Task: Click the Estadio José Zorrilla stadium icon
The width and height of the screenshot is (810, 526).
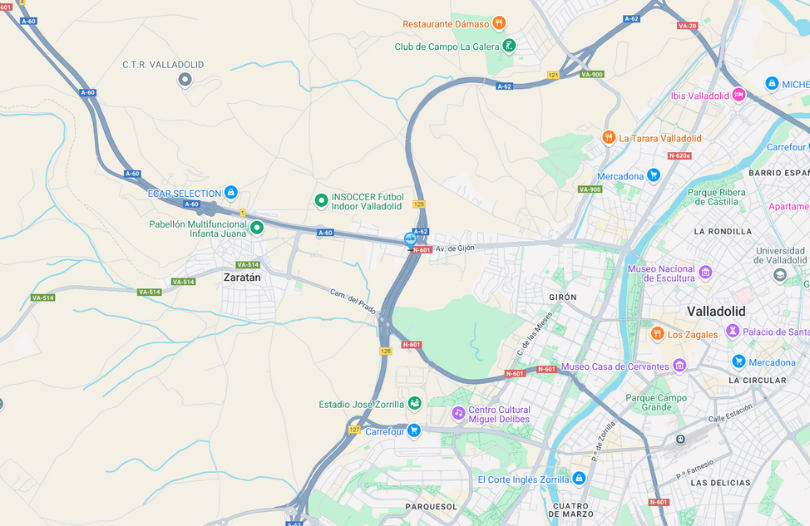Action: coord(414,403)
